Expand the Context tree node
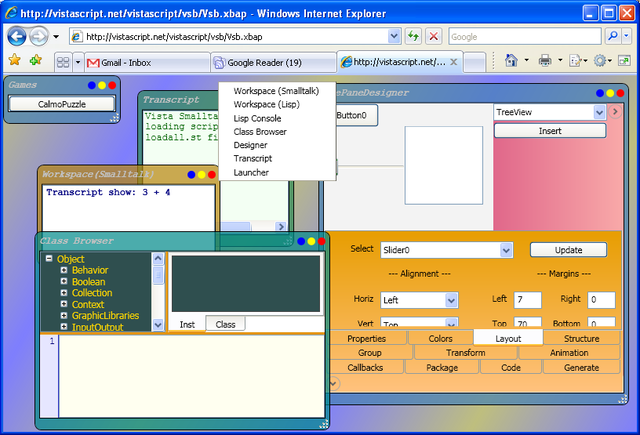 [64, 304]
